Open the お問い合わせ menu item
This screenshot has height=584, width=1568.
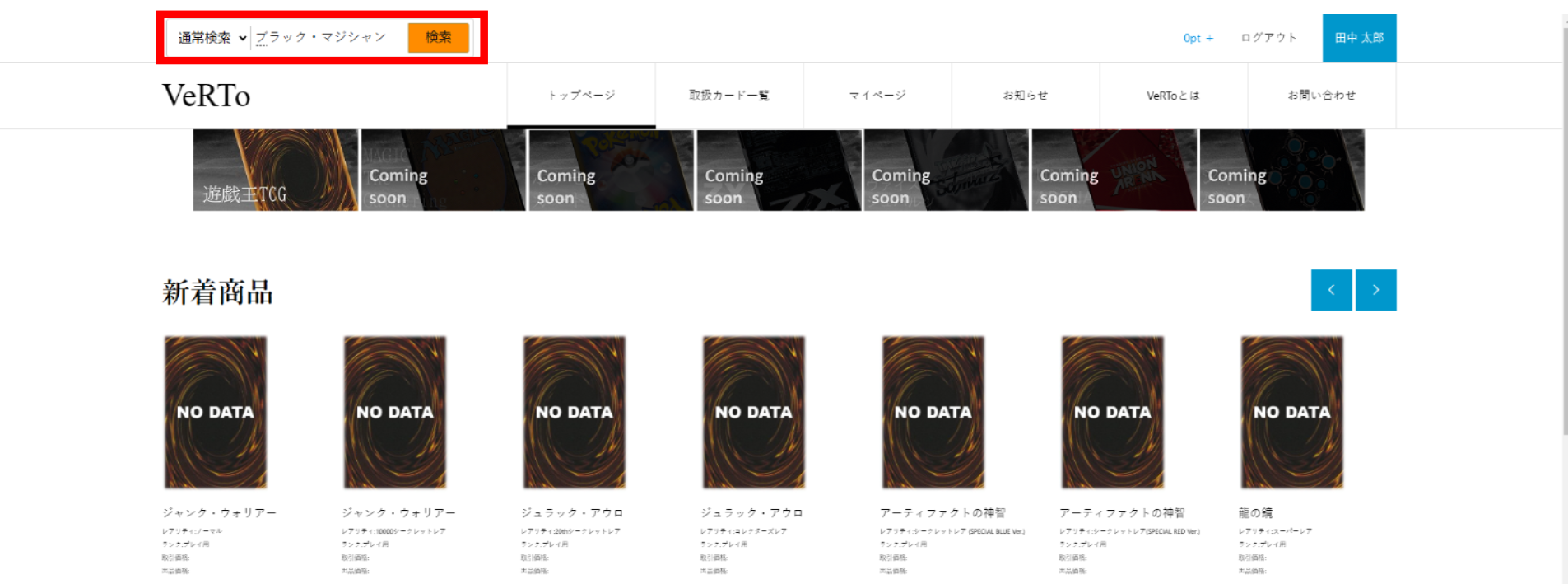tap(1322, 96)
